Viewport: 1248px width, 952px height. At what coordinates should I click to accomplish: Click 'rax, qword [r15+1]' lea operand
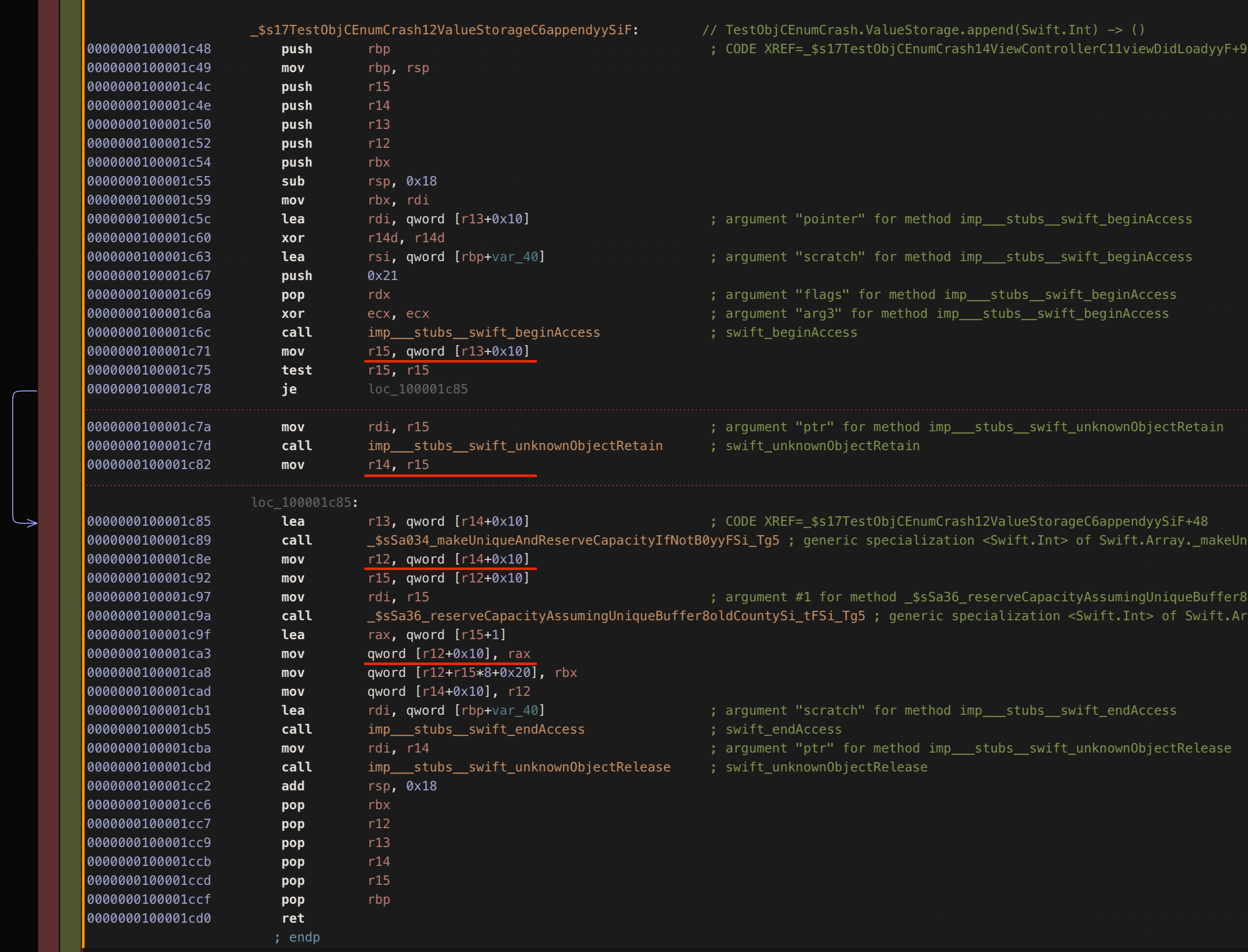tap(437, 635)
